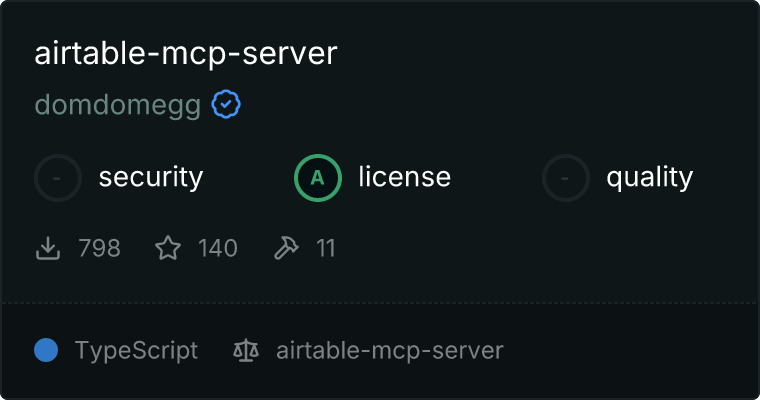The image size is (760, 400).
Task: Click the blue verified badge icon
Action: (226, 104)
